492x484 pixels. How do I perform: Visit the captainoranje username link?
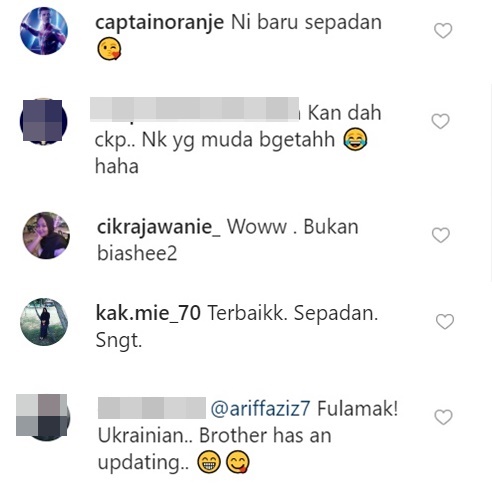pyautogui.click(x=160, y=23)
